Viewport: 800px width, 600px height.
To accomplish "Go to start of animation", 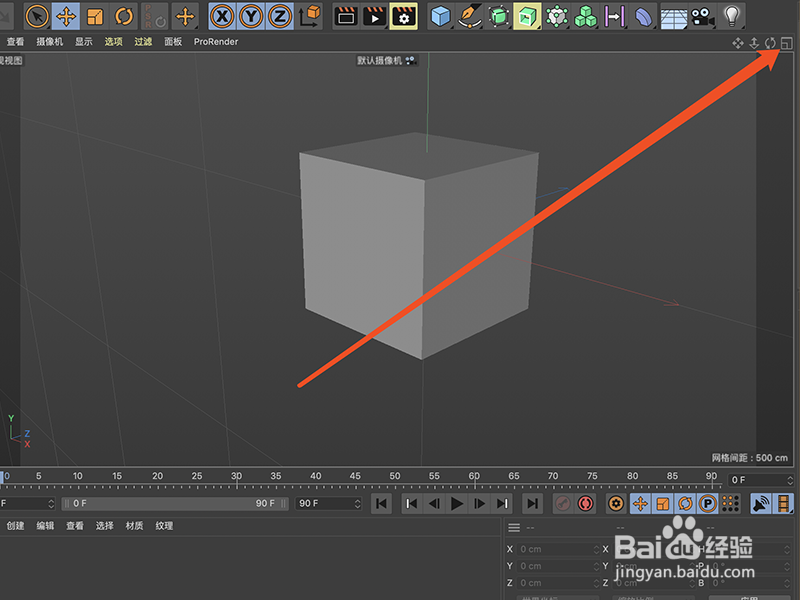I will pyautogui.click(x=381, y=504).
